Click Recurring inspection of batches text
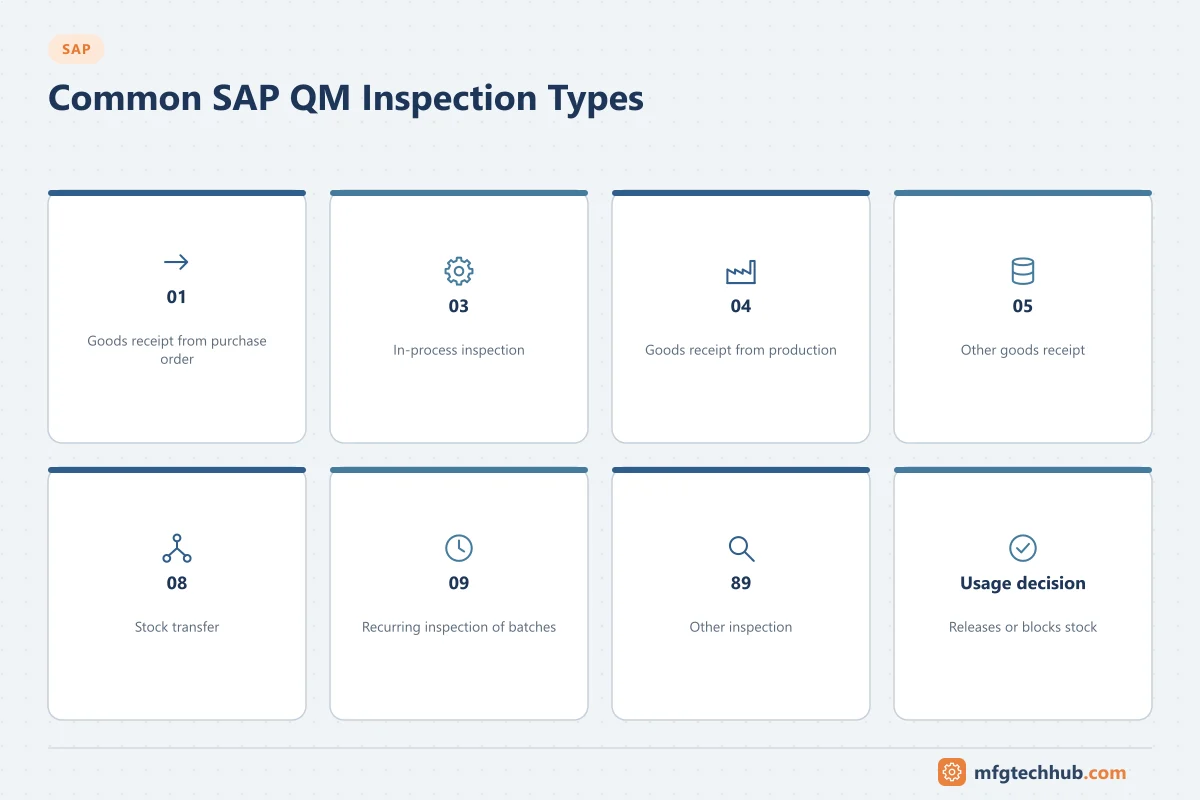1200x800 pixels. pos(459,627)
